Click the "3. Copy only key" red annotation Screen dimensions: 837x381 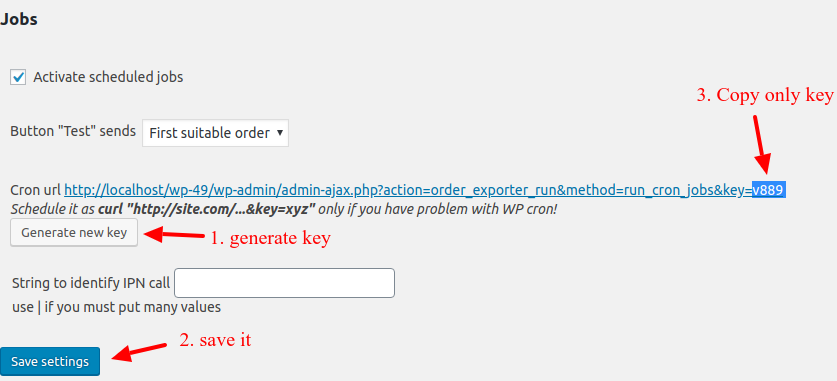pos(765,95)
